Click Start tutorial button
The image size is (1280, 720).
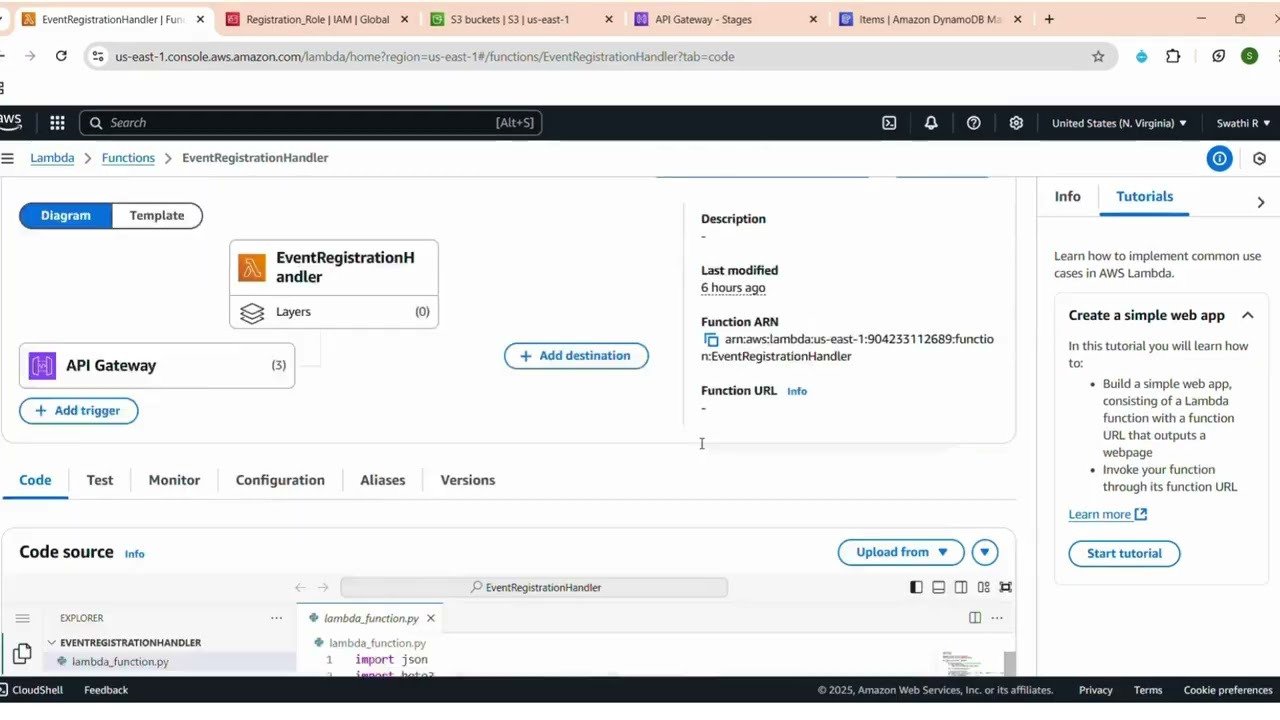click(x=1124, y=554)
